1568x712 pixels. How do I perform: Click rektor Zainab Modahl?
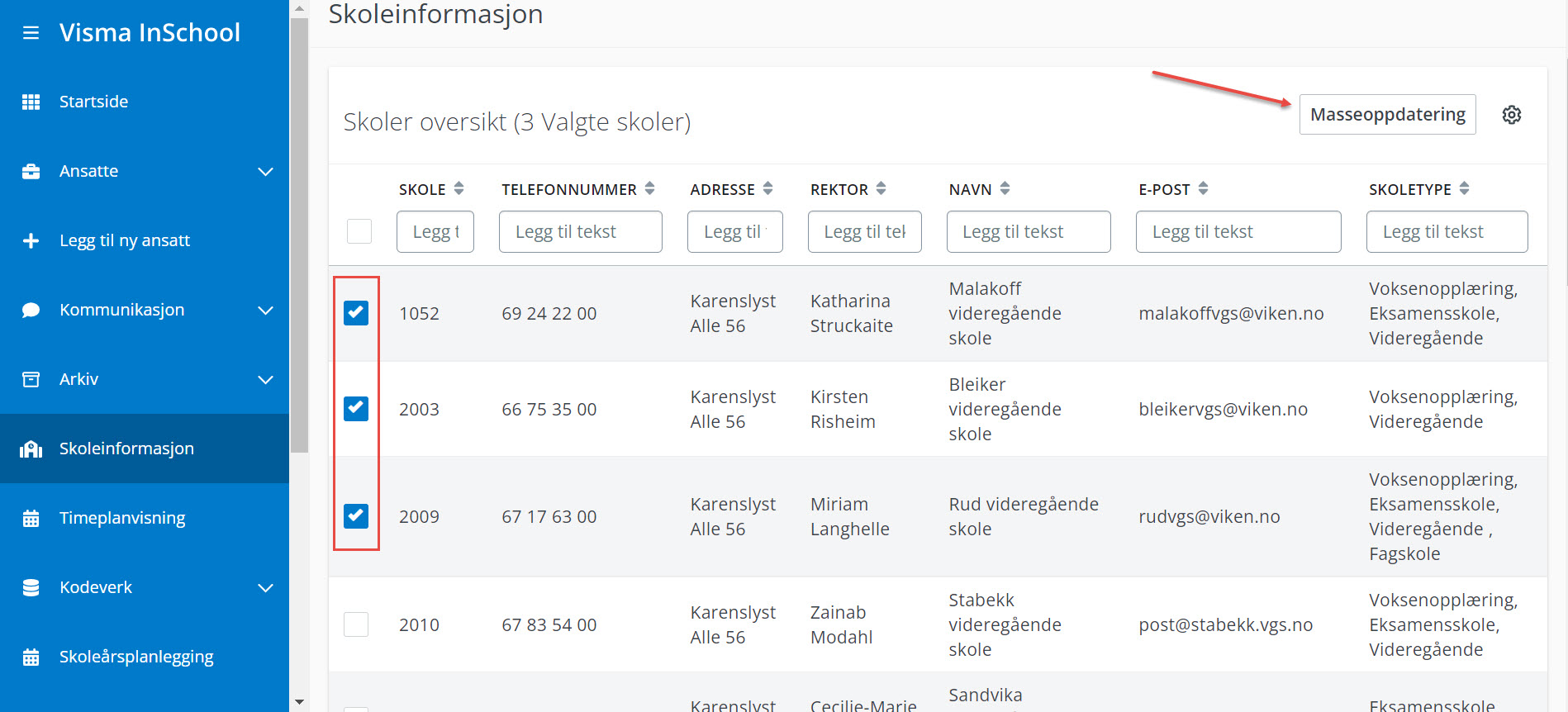(842, 625)
